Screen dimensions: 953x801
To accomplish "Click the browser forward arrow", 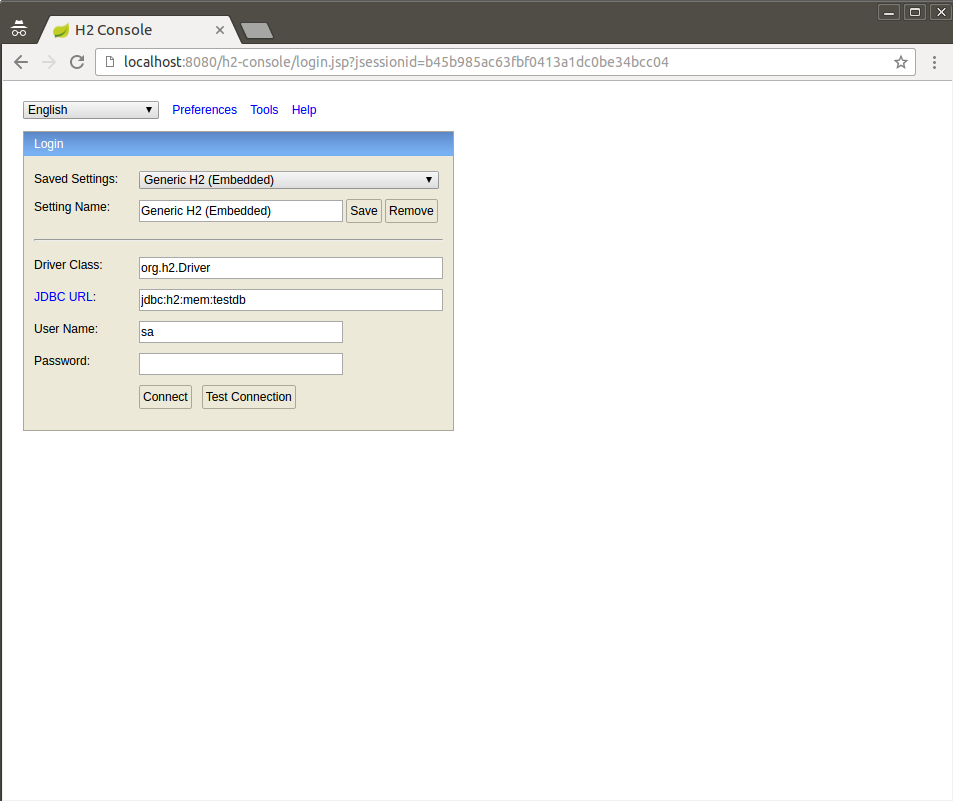I will [x=49, y=62].
